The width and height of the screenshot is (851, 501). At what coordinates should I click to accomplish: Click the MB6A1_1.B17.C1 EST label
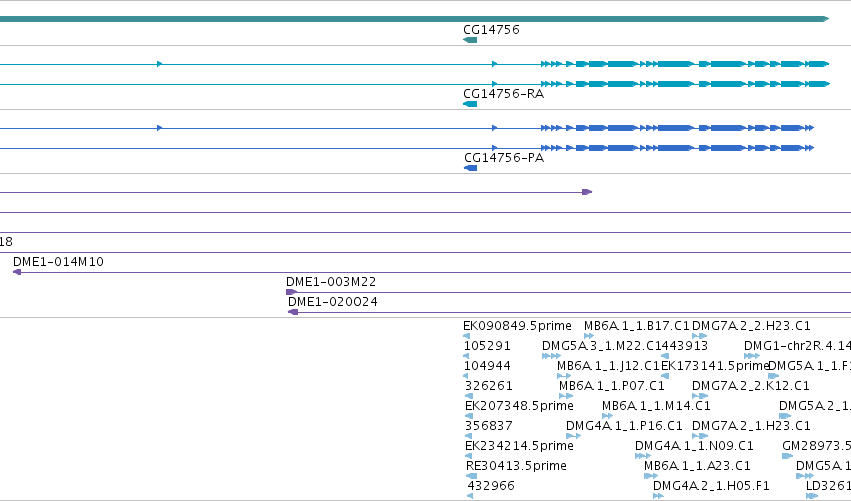click(637, 326)
